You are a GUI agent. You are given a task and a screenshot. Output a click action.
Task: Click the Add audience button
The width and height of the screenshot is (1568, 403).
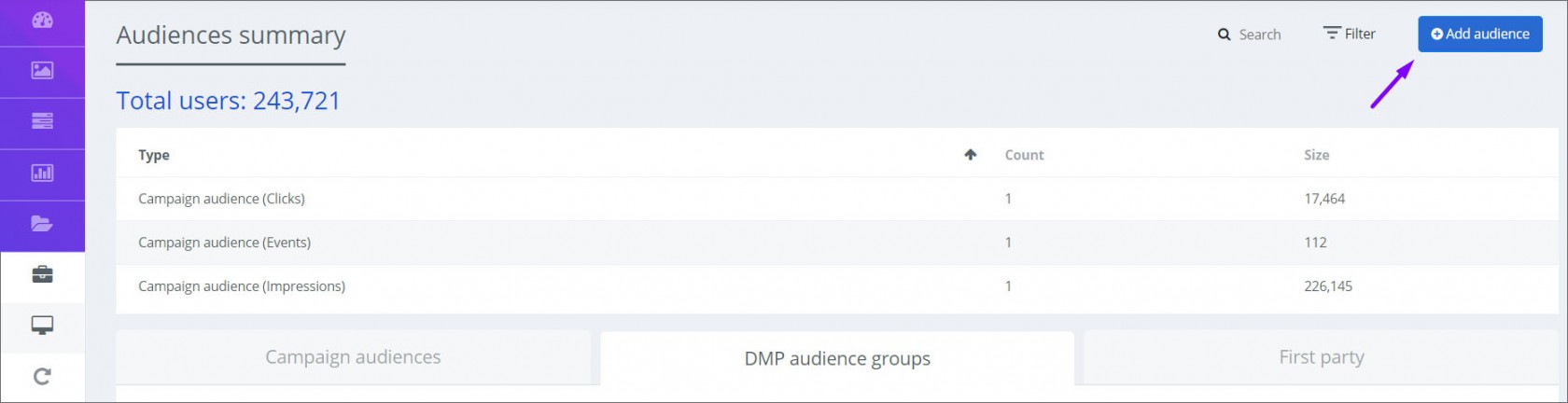coord(1480,34)
